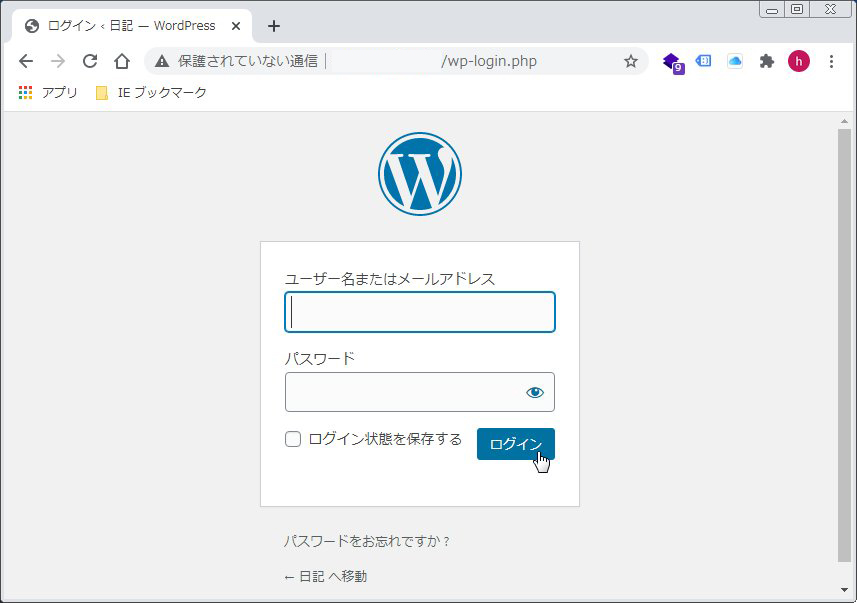Viewport: 857px width, 603px height.
Task: Click the WordPress logo
Action: pos(420,174)
